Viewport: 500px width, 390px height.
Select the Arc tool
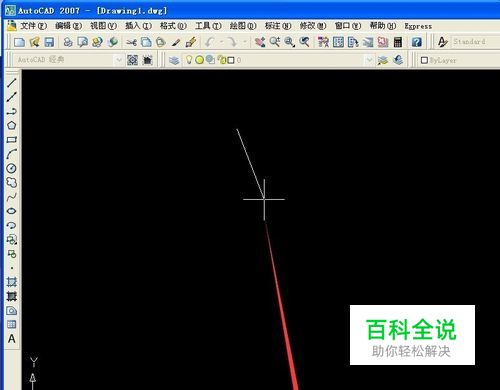tap(12, 154)
